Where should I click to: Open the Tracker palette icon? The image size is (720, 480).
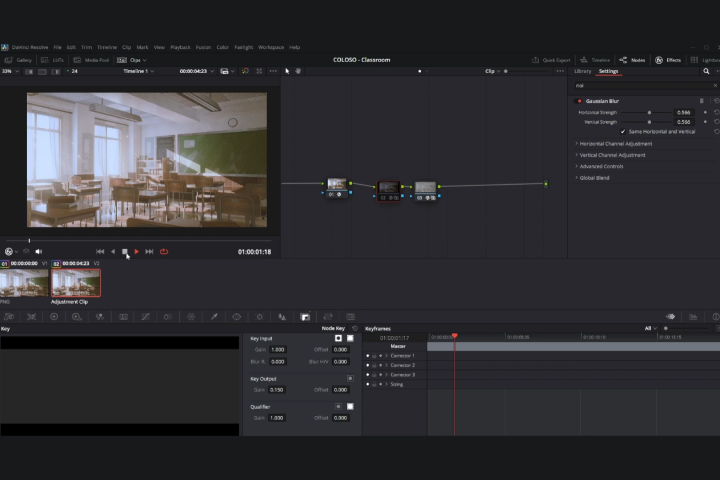[259, 316]
